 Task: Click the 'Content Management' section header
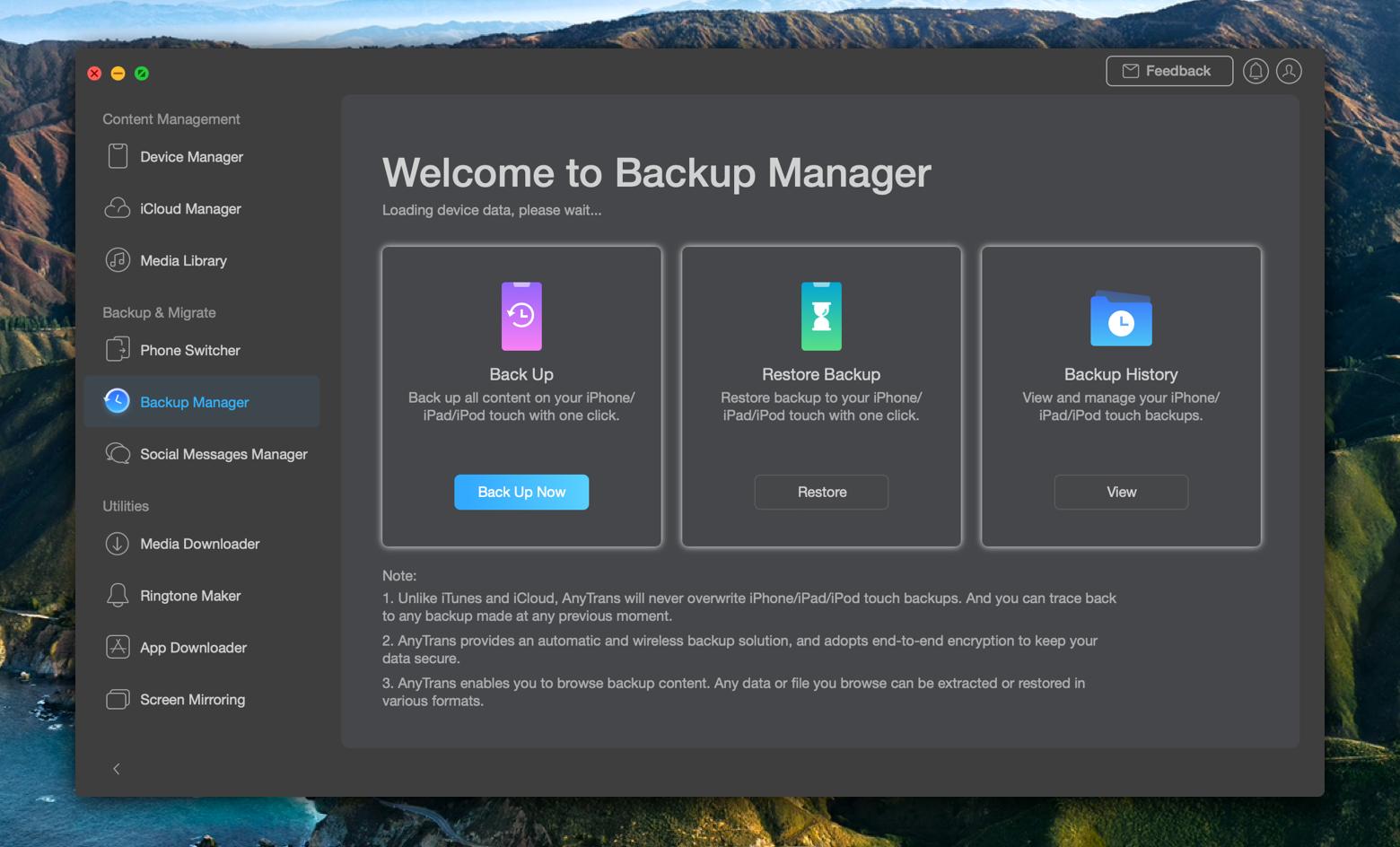[x=171, y=118]
